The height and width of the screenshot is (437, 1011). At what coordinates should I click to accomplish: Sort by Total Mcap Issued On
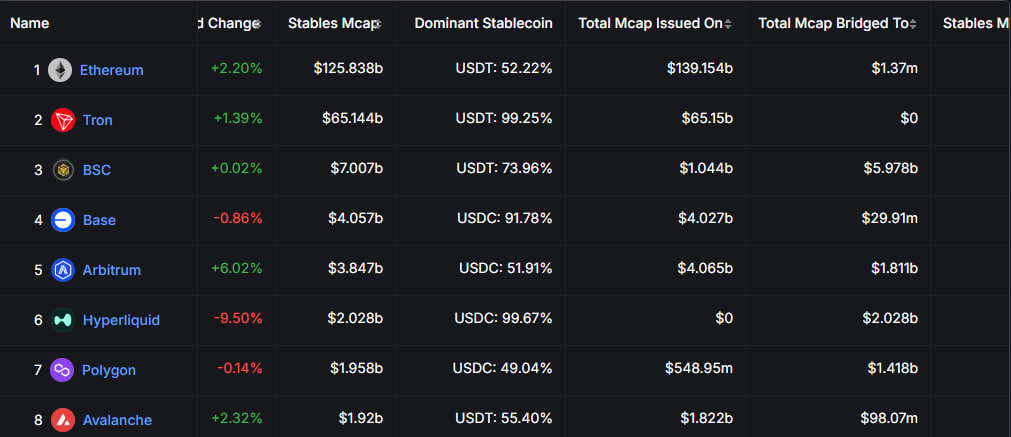pyautogui.click(x=727, y=23)
